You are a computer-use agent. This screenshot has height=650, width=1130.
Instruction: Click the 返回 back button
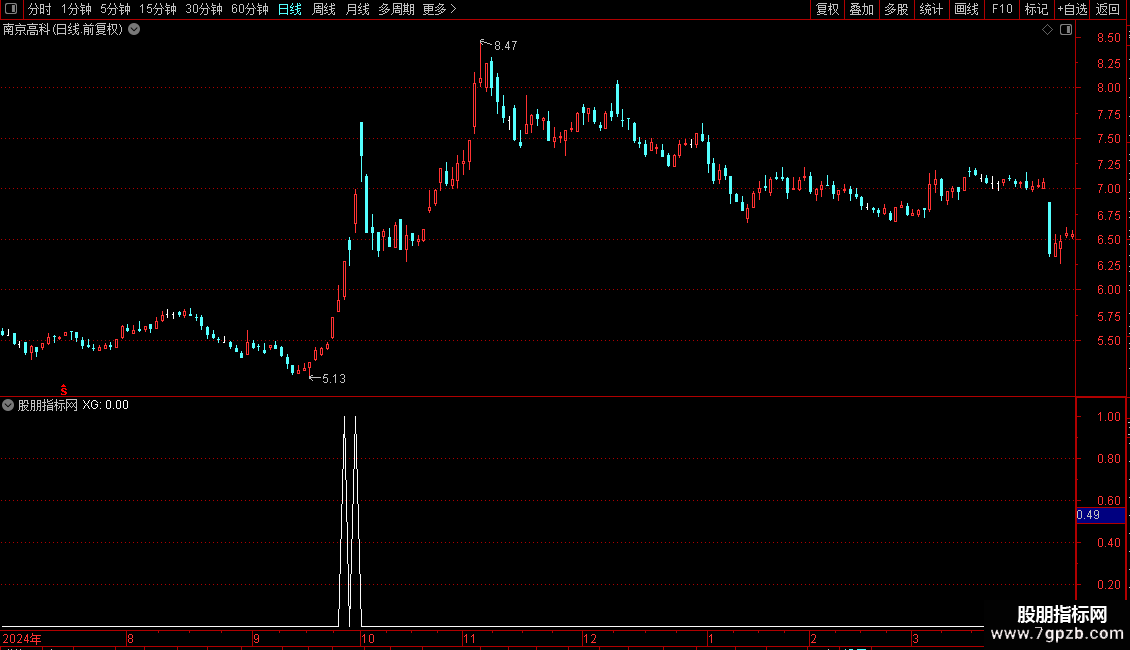(1108, 9)
